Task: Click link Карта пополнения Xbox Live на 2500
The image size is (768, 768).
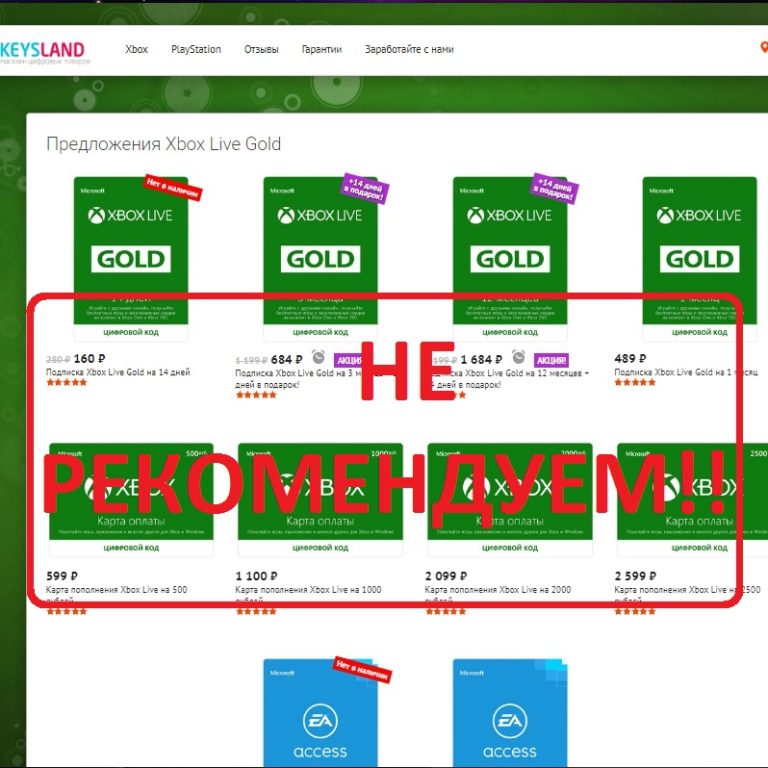Action: pos(687,595)
